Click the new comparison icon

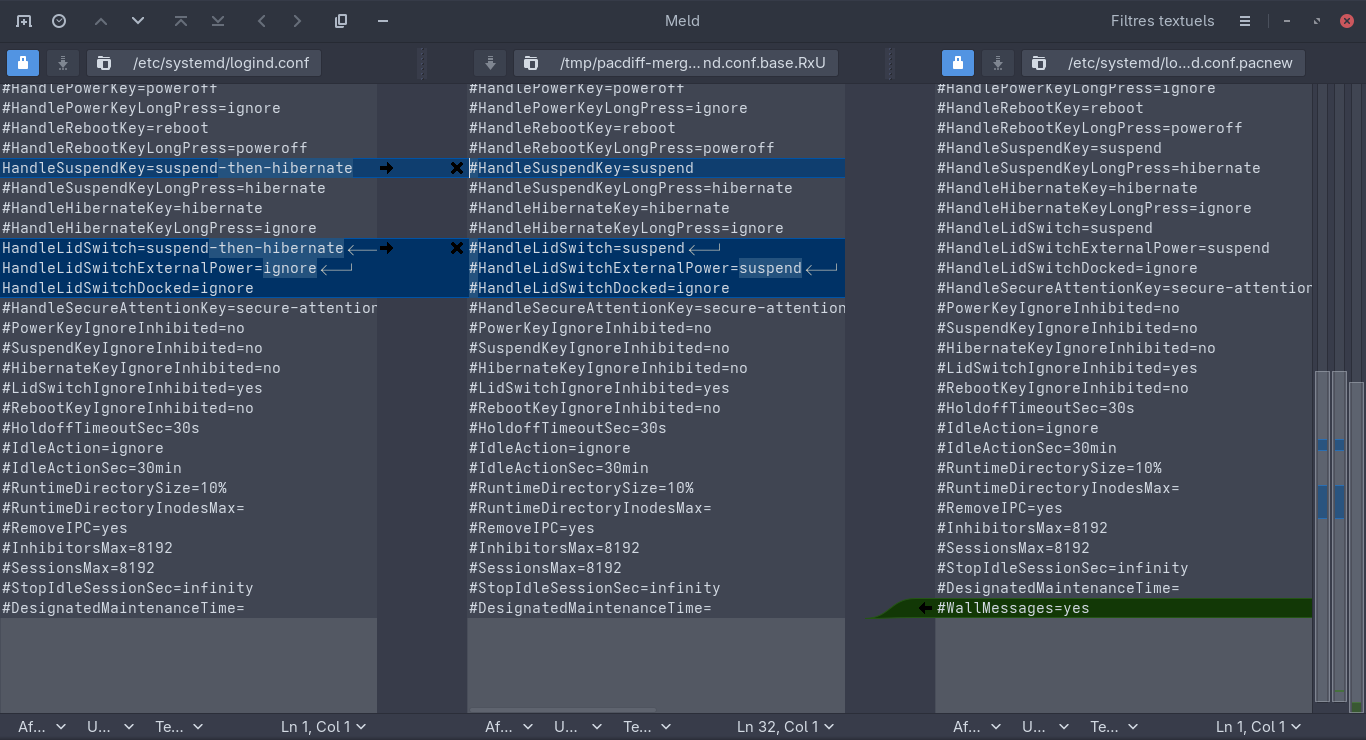[x=24, y=21]
